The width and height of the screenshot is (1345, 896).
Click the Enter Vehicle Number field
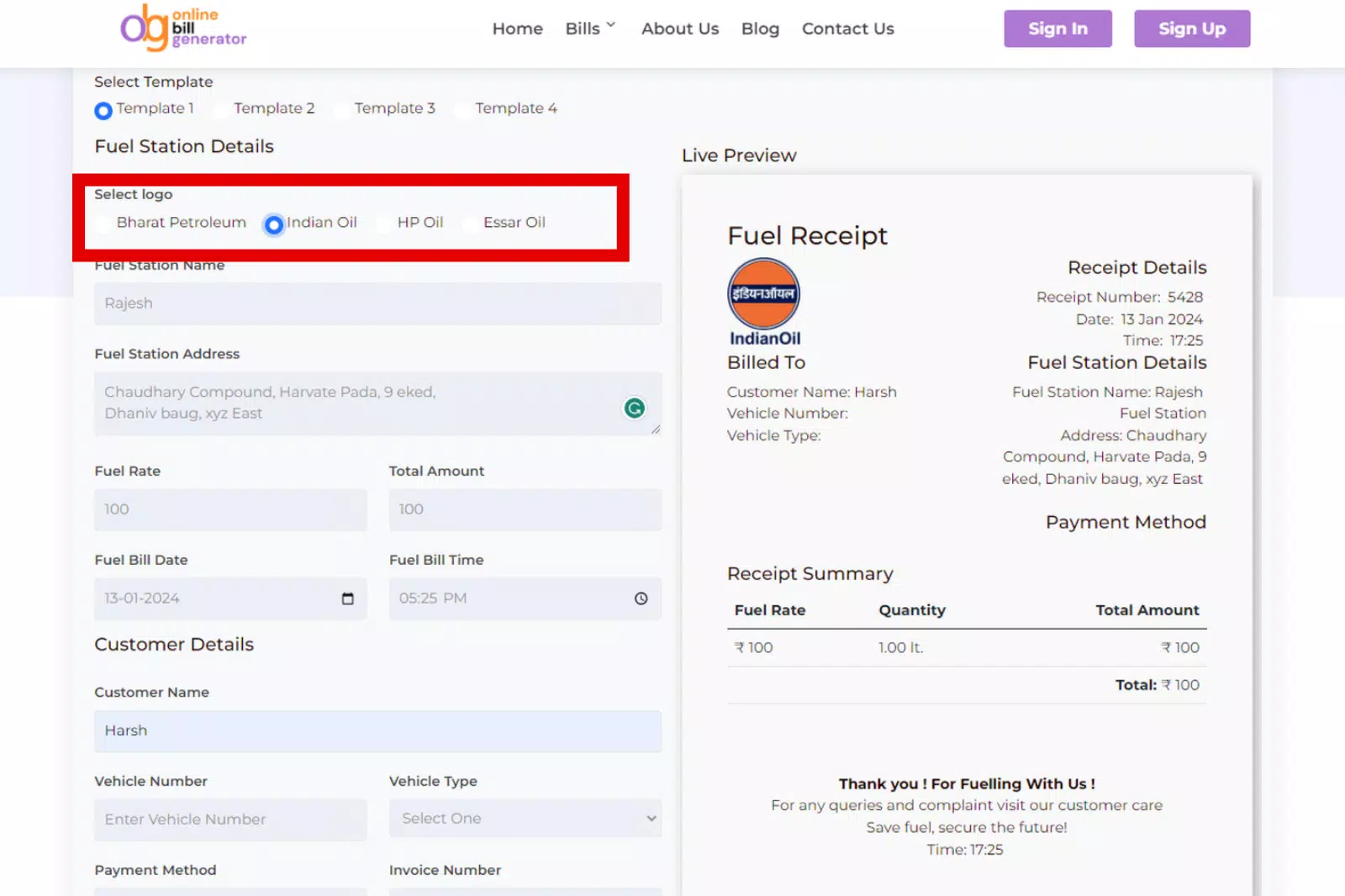coord(230,820)
